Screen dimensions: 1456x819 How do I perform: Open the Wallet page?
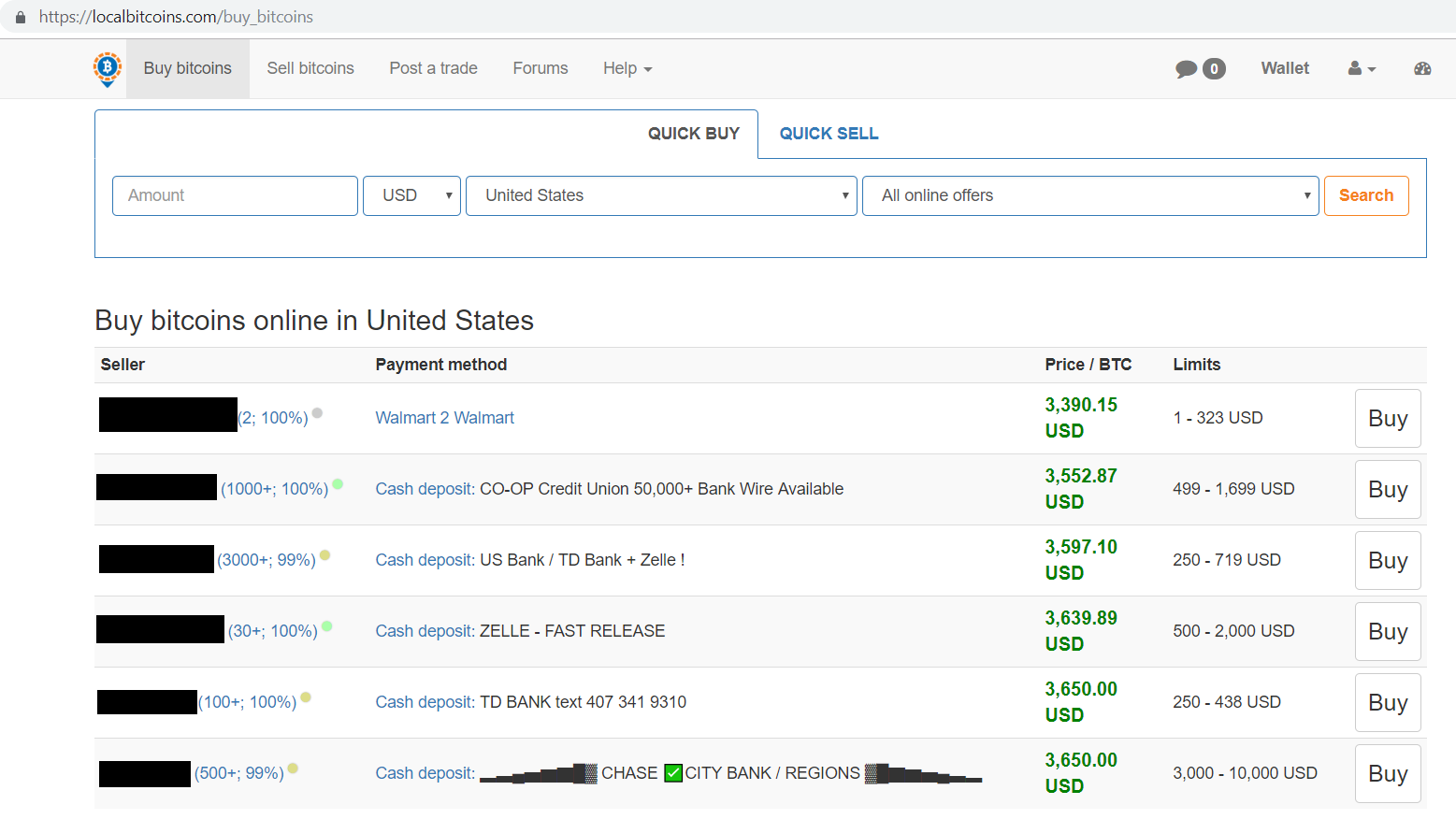pyautogui.click(x=1285, y=68)
